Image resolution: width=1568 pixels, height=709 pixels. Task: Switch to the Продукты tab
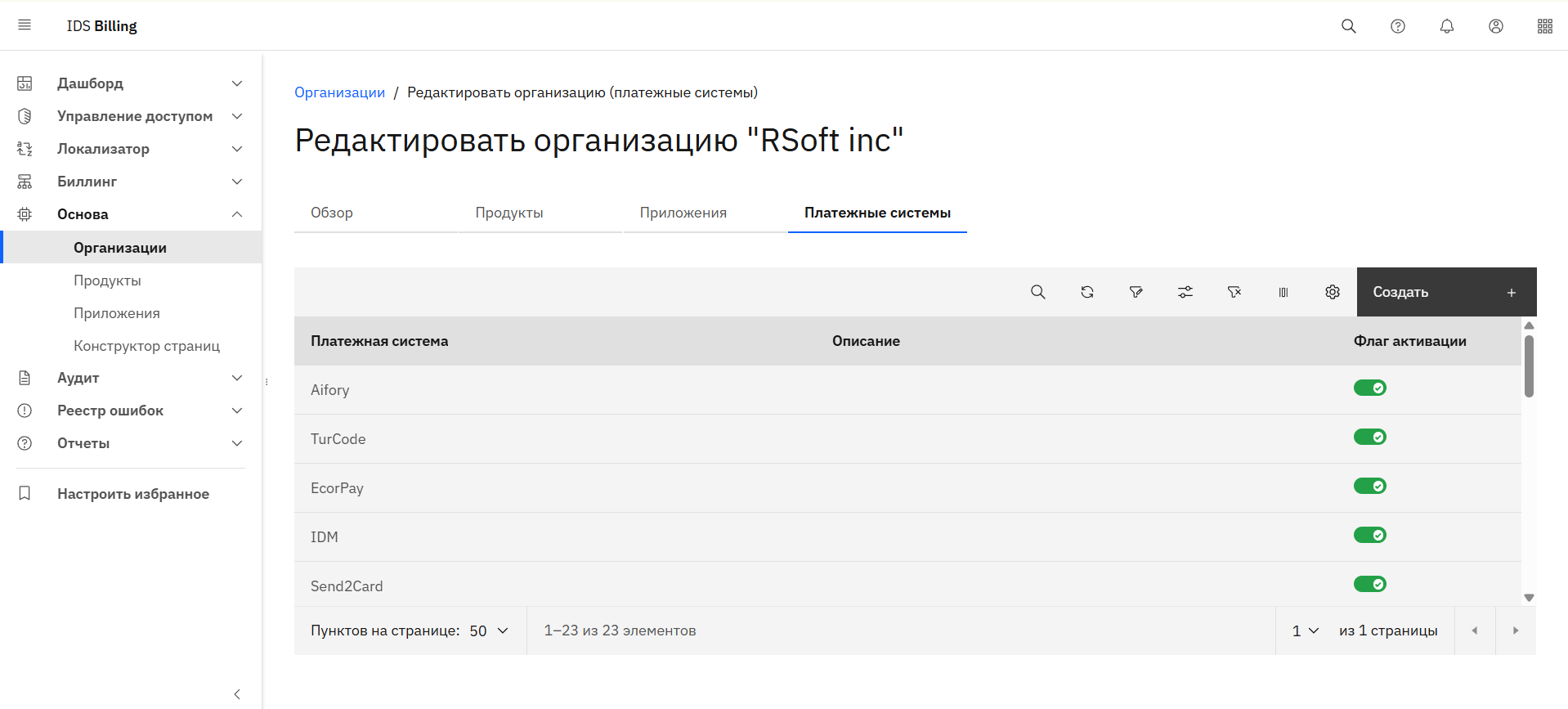tap(509, 213)
